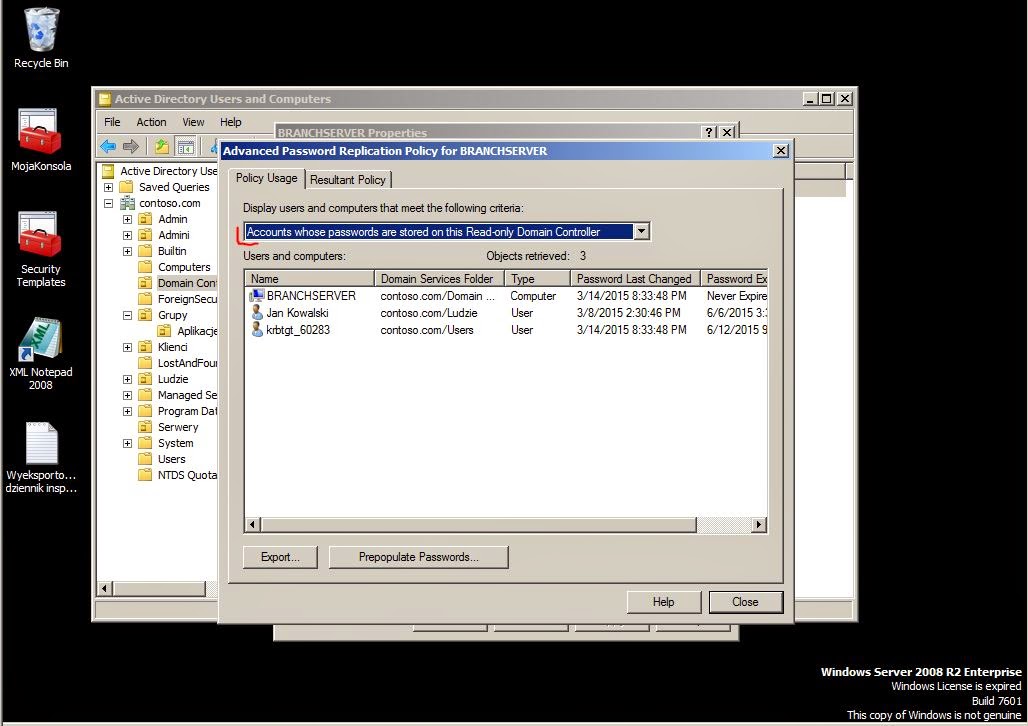1028x726 pixels.
Task: Click Serwery OU folder icon
Action: tap(145, 427)
